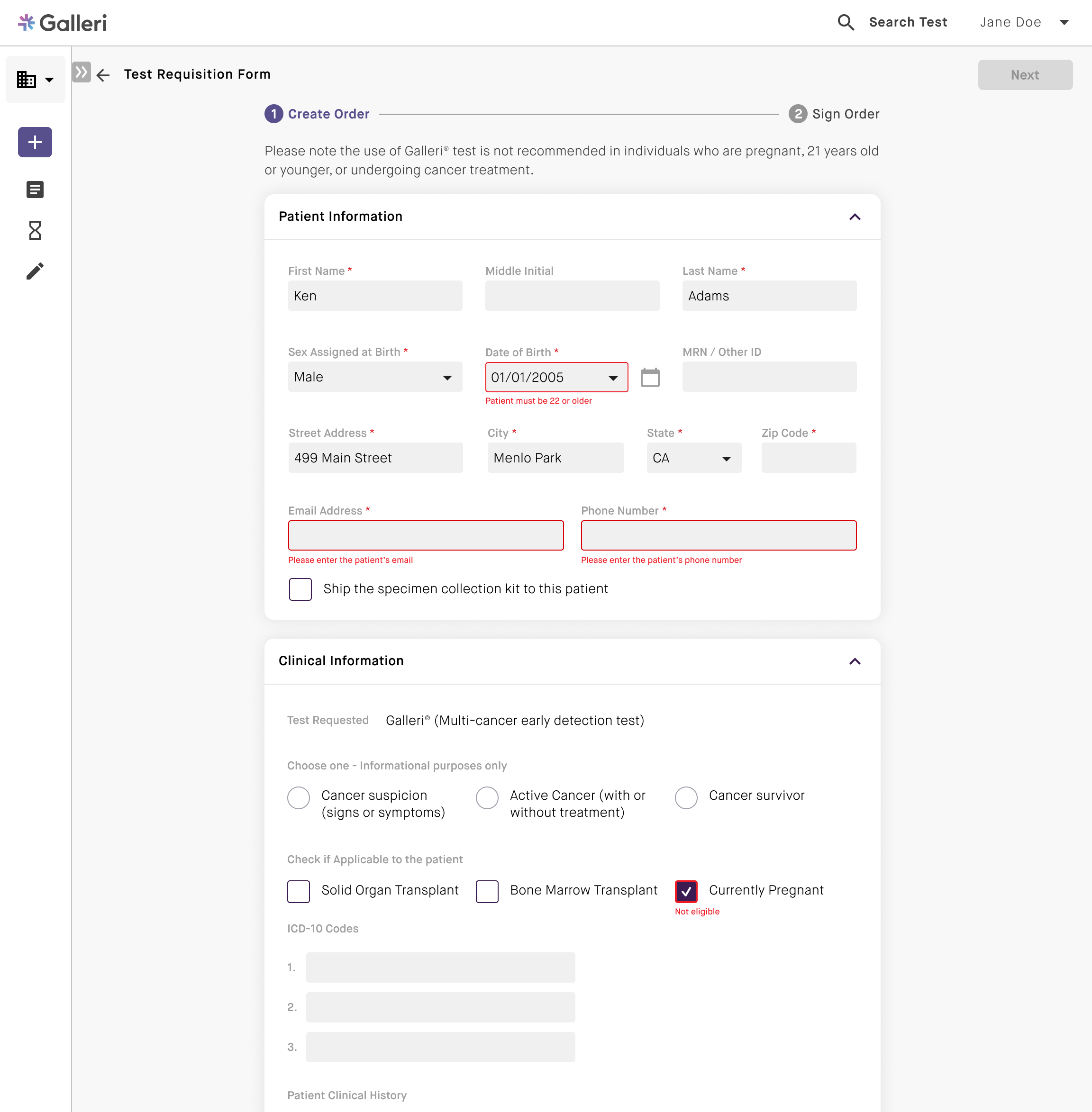Viewport: 1092px width, 1112px height.
Task: Select the Cancer survivor radio button
Action: [x=686, y=797]
